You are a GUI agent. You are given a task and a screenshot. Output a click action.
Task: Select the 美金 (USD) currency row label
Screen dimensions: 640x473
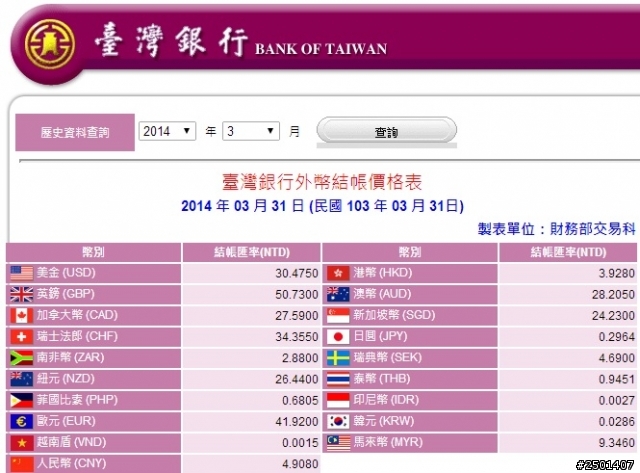(x=66, y=273)
